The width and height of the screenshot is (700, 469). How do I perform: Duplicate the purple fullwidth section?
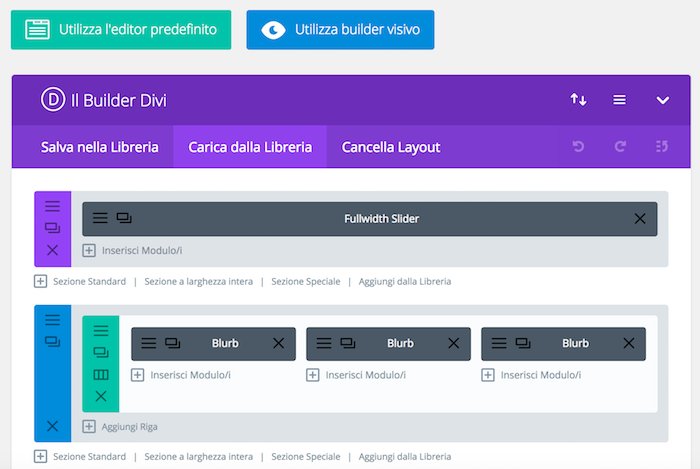click(x=52, y=228)
